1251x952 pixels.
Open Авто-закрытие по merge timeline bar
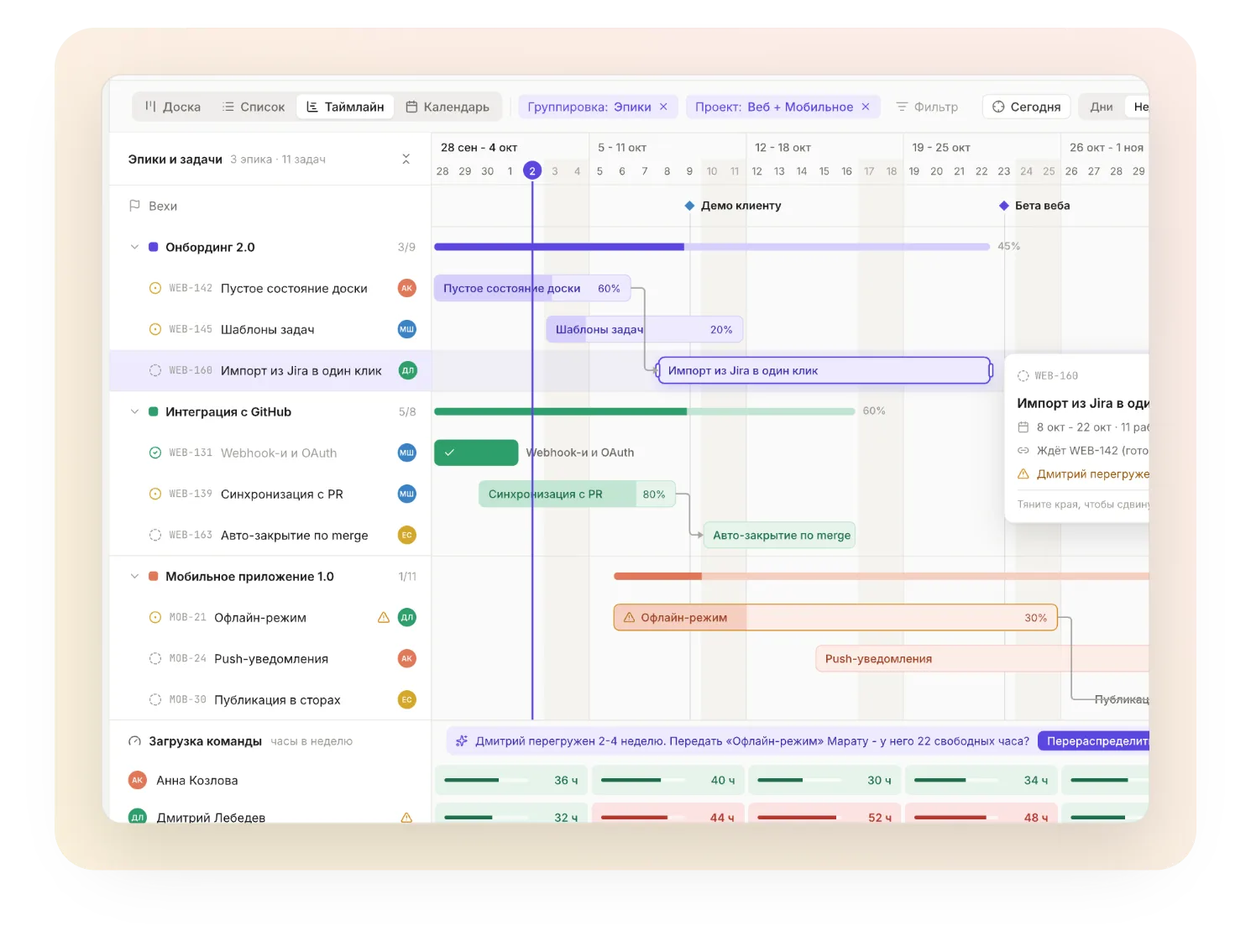tap(779, 535)
